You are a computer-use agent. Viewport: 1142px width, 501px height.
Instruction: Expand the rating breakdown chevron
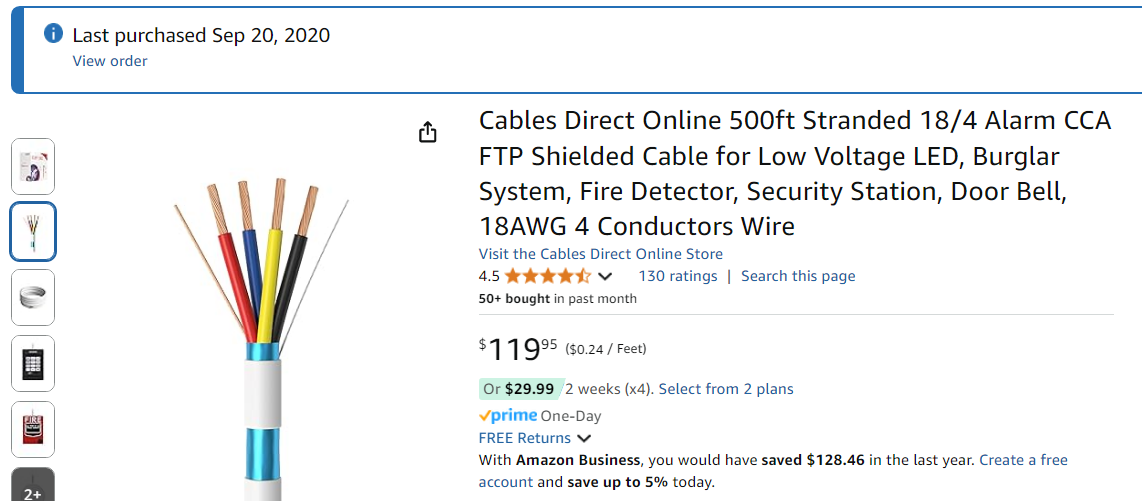coord(605,277)
